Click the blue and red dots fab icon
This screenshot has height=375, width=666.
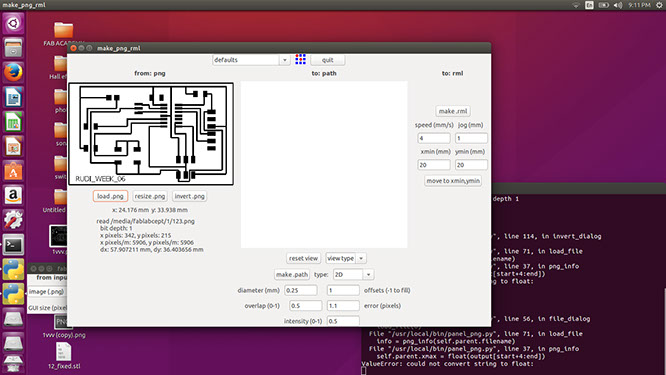coord(300,59)
